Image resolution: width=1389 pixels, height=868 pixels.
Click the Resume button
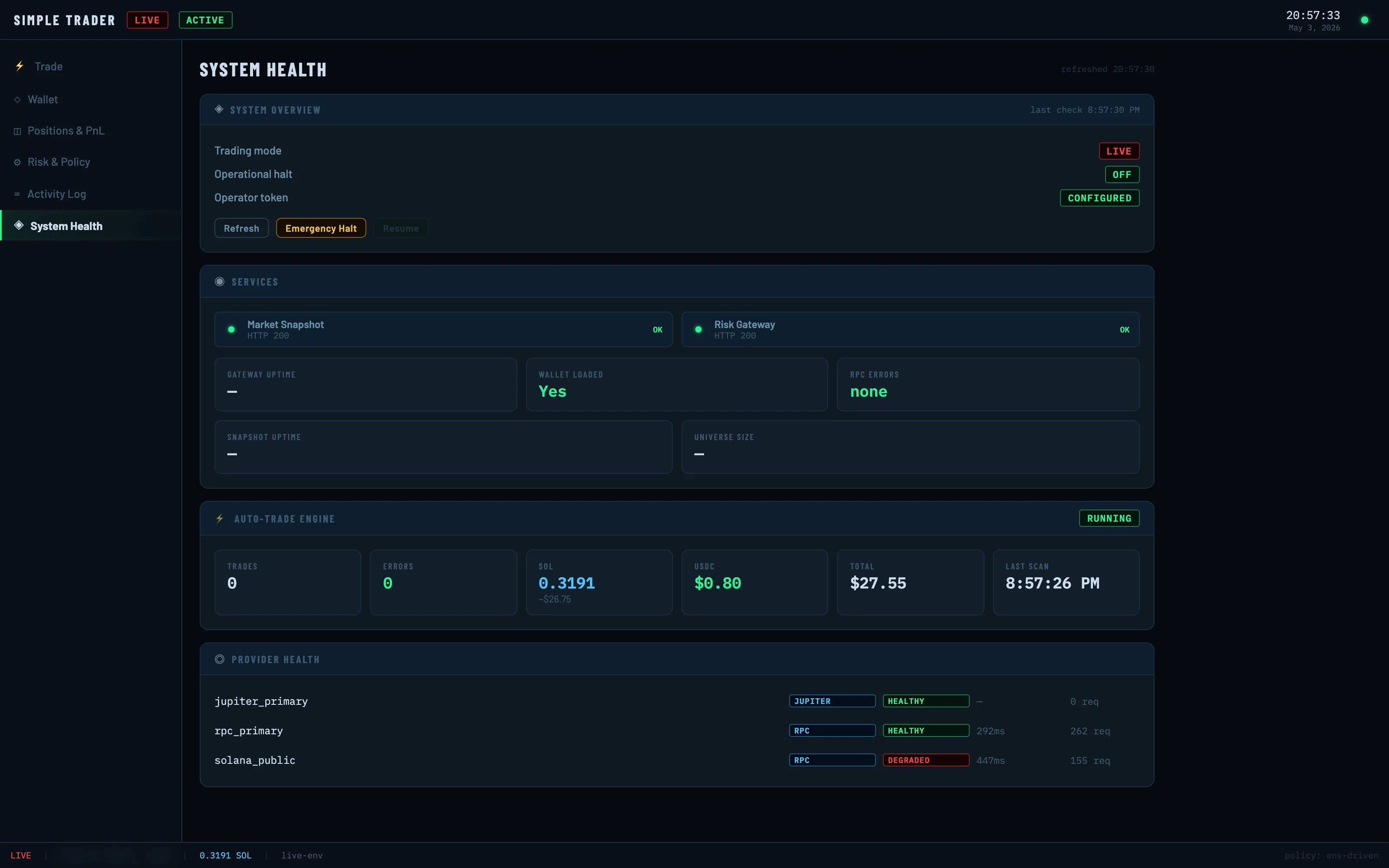point(401,228)
